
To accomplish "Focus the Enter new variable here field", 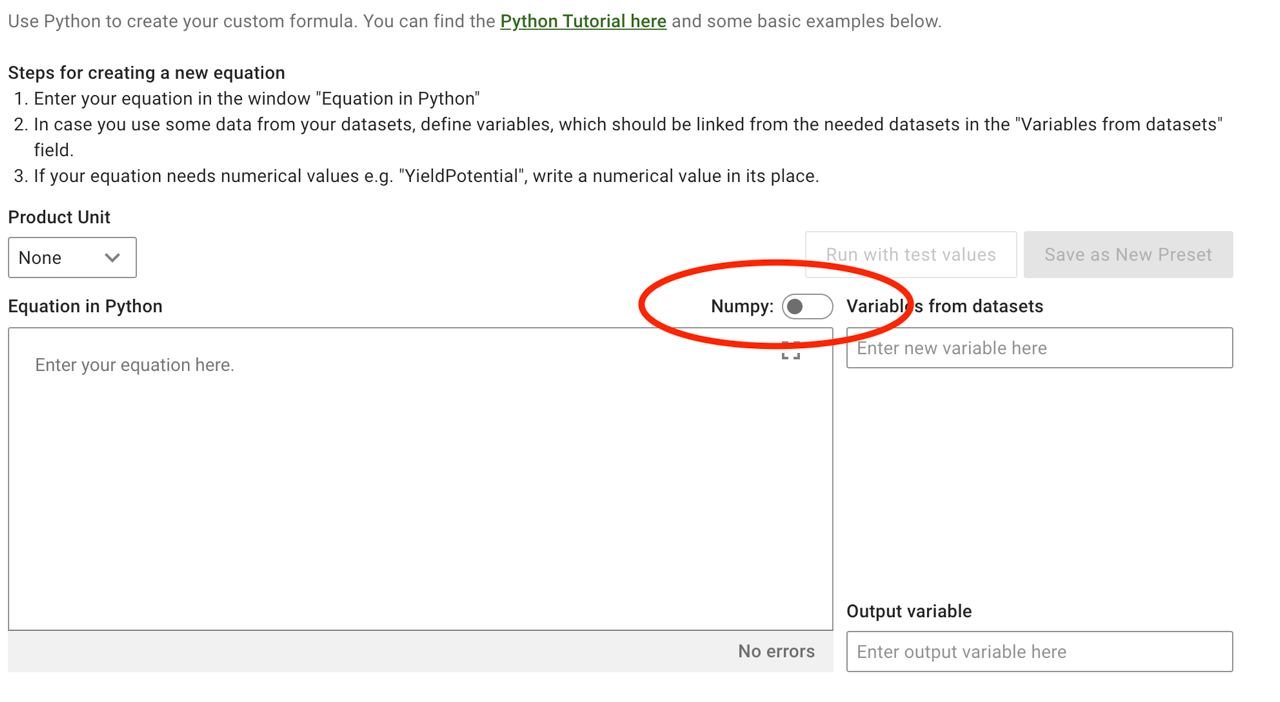I will click(x=1039, y=348).
